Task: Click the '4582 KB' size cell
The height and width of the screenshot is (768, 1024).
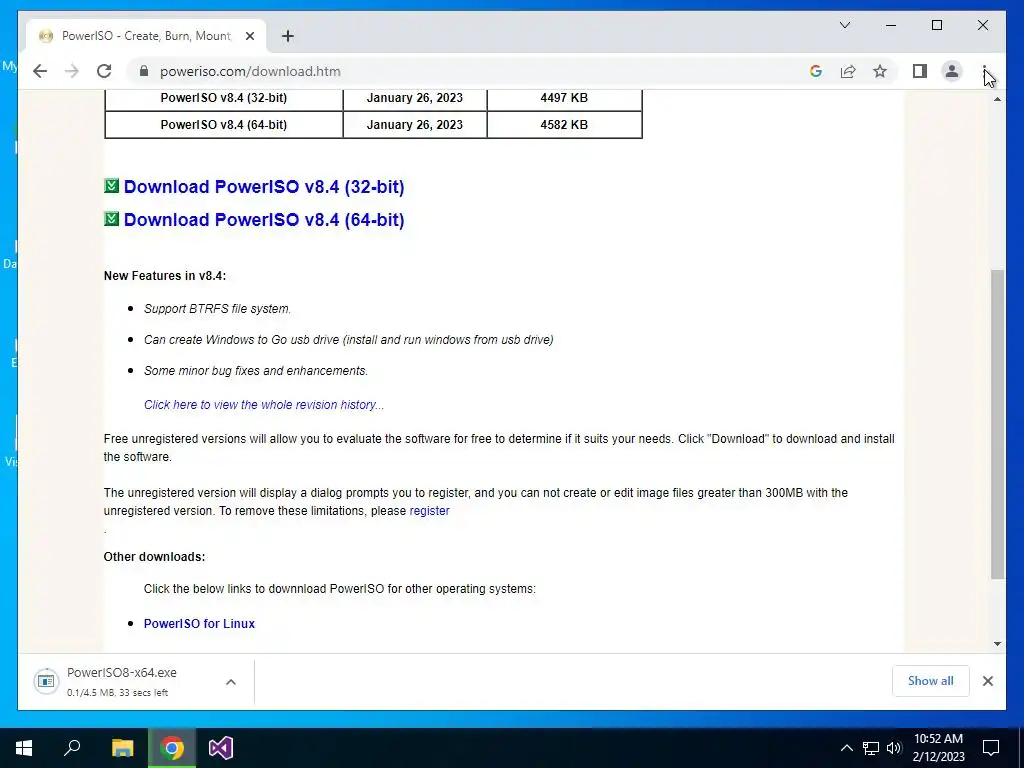Action: click(x=564, y=125)
